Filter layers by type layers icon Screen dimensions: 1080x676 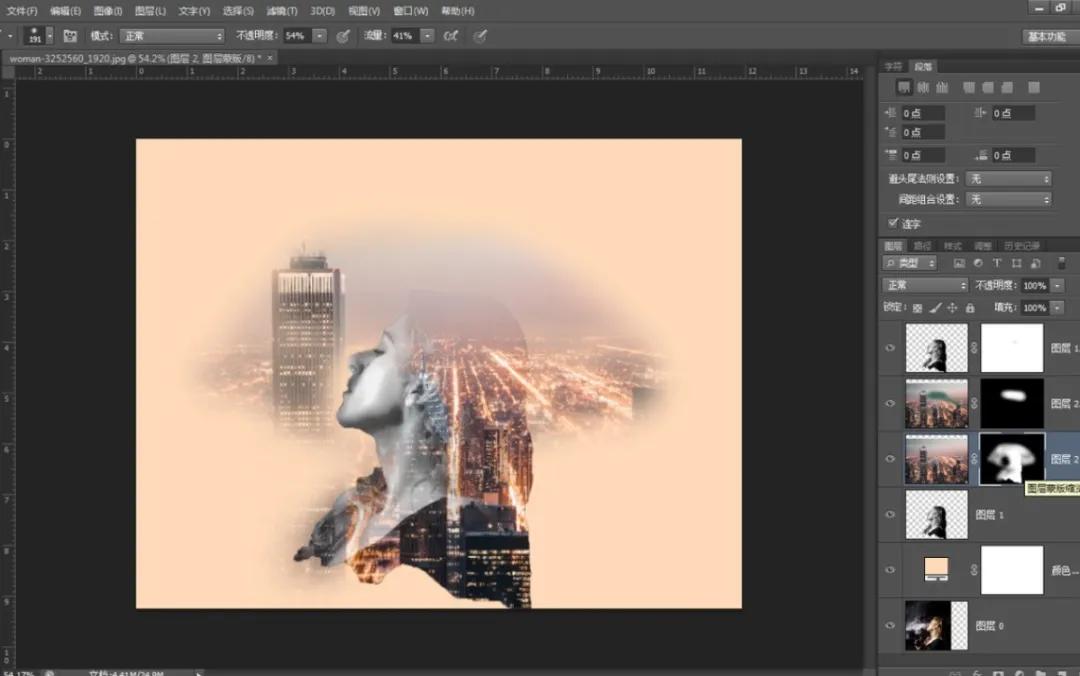[997, 263]
